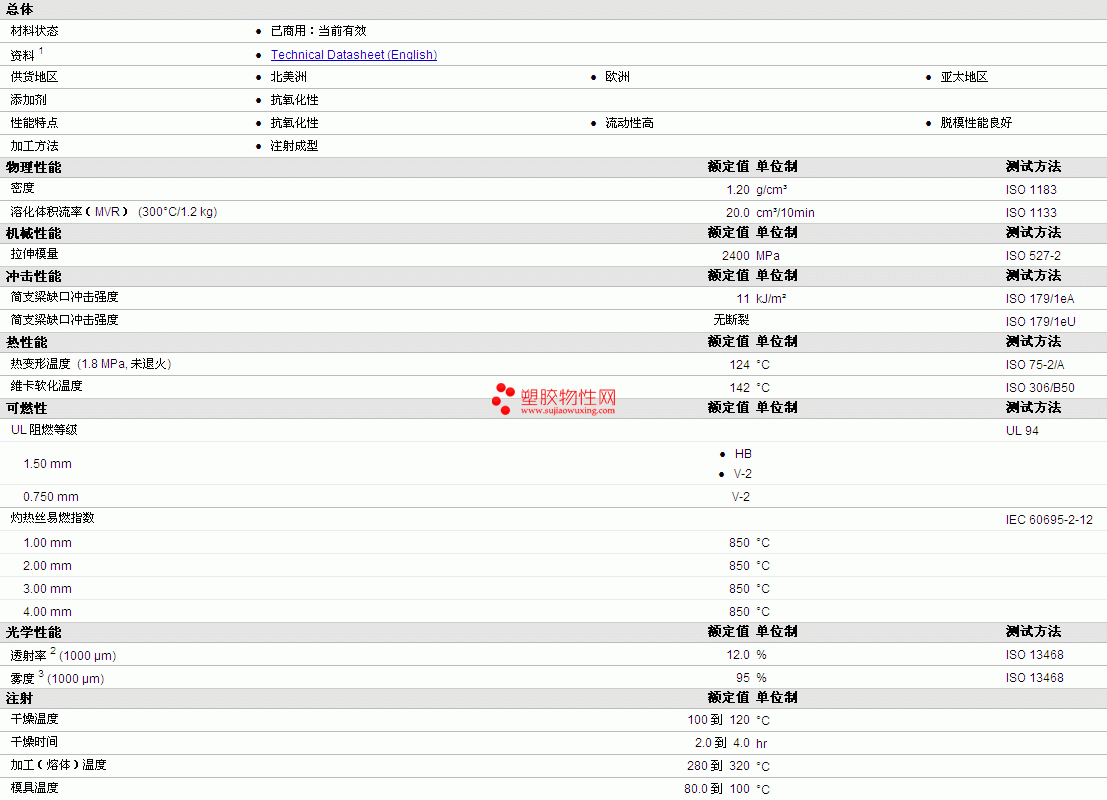Click the UL 94 test method
The image size is (1107, 800).
click(1022, 431)
